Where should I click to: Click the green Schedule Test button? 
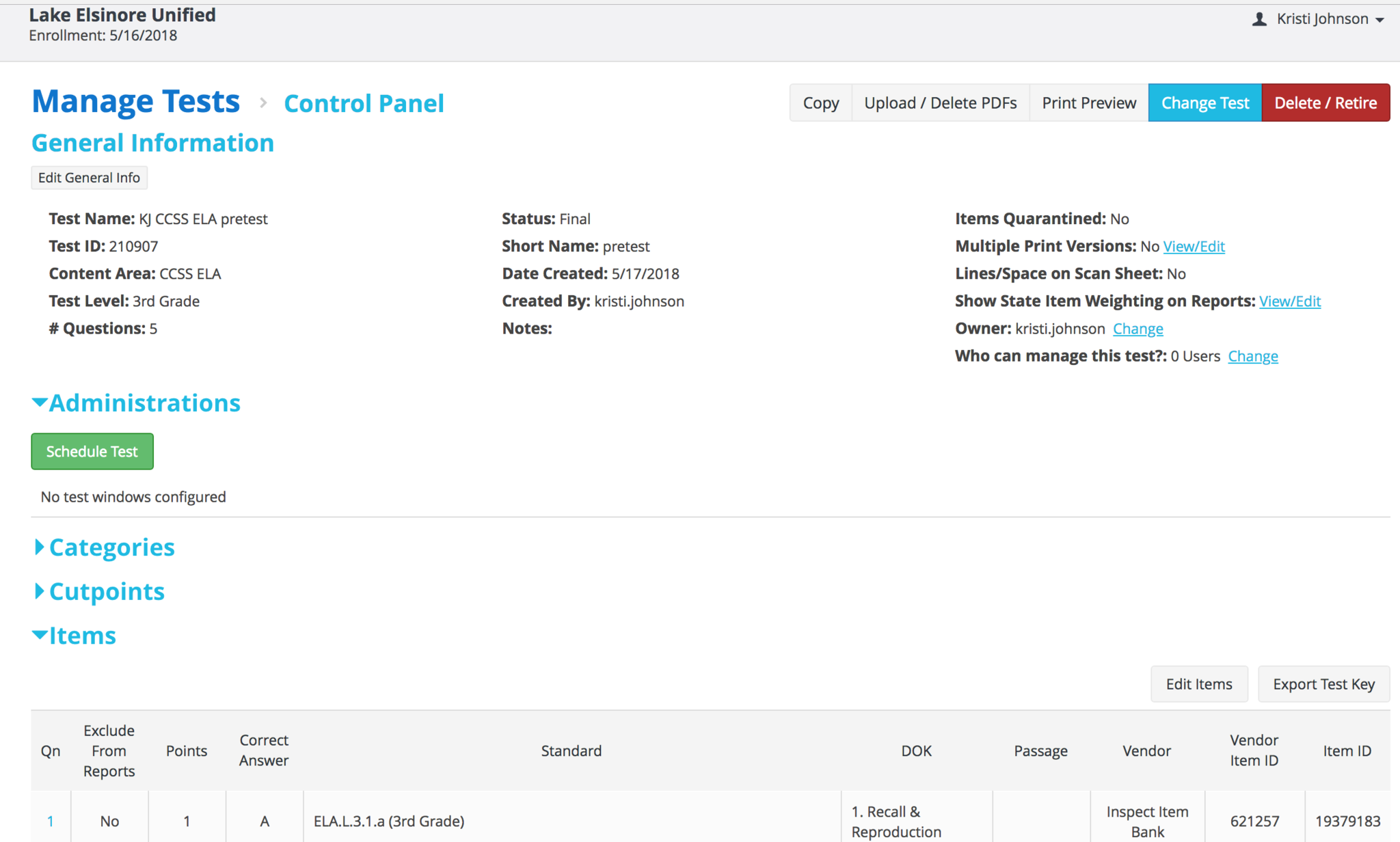point(92,452)
